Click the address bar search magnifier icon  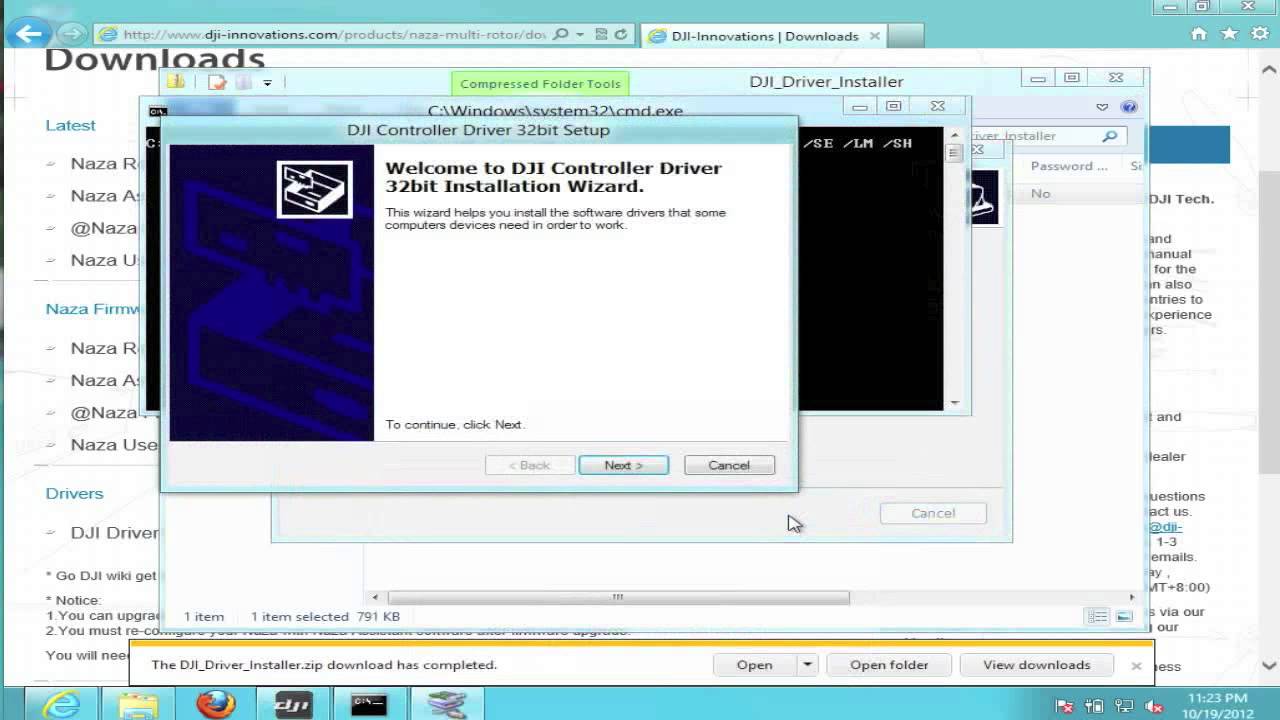(561, 34)
